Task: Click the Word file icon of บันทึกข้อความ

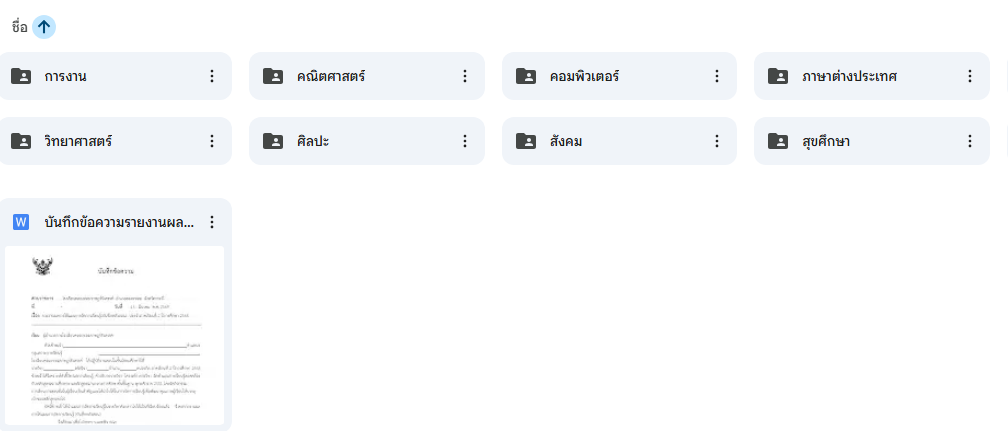Action: [21, 222]
